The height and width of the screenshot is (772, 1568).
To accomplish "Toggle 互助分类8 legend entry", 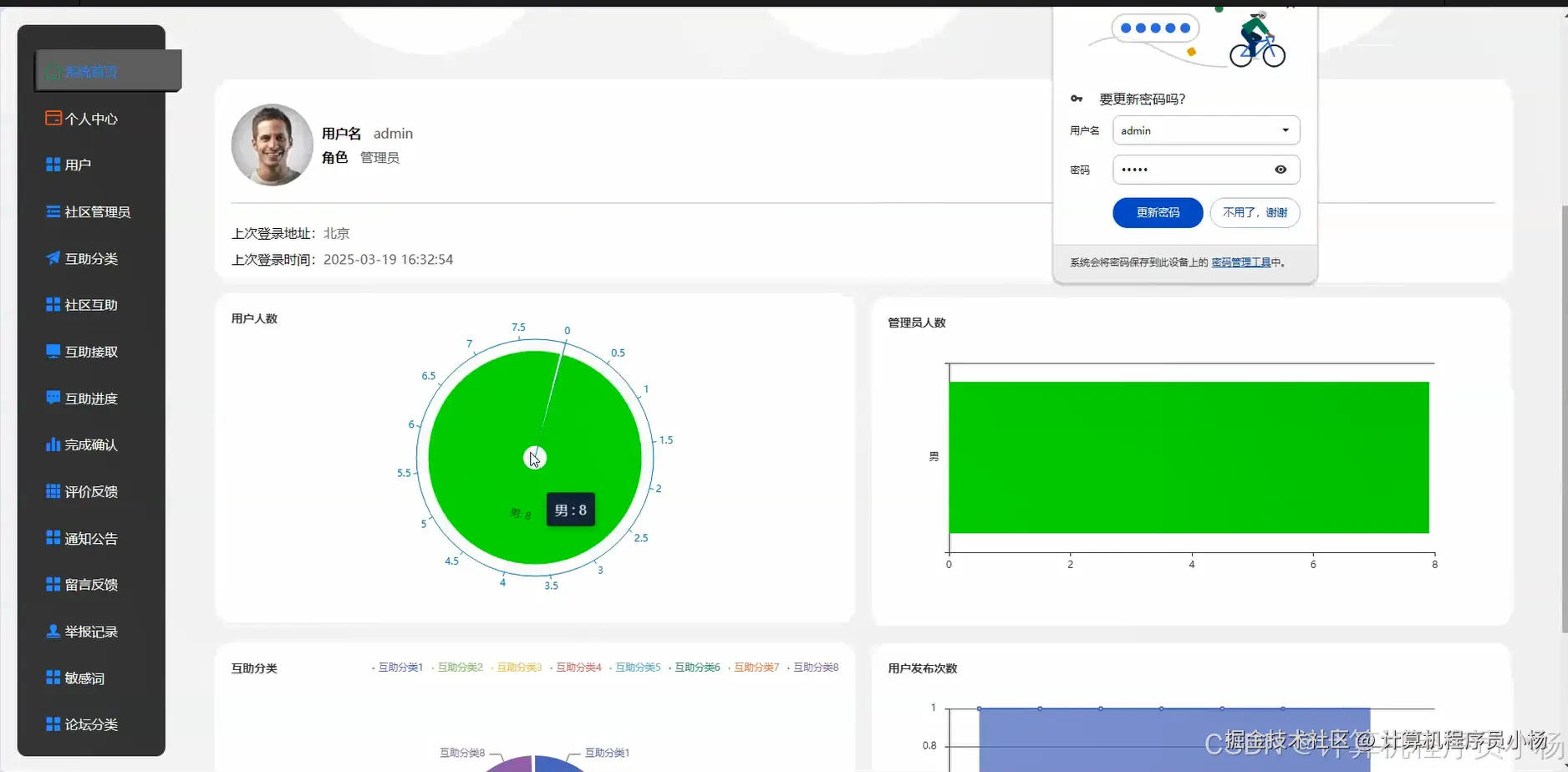I will (x=813, y=668).
